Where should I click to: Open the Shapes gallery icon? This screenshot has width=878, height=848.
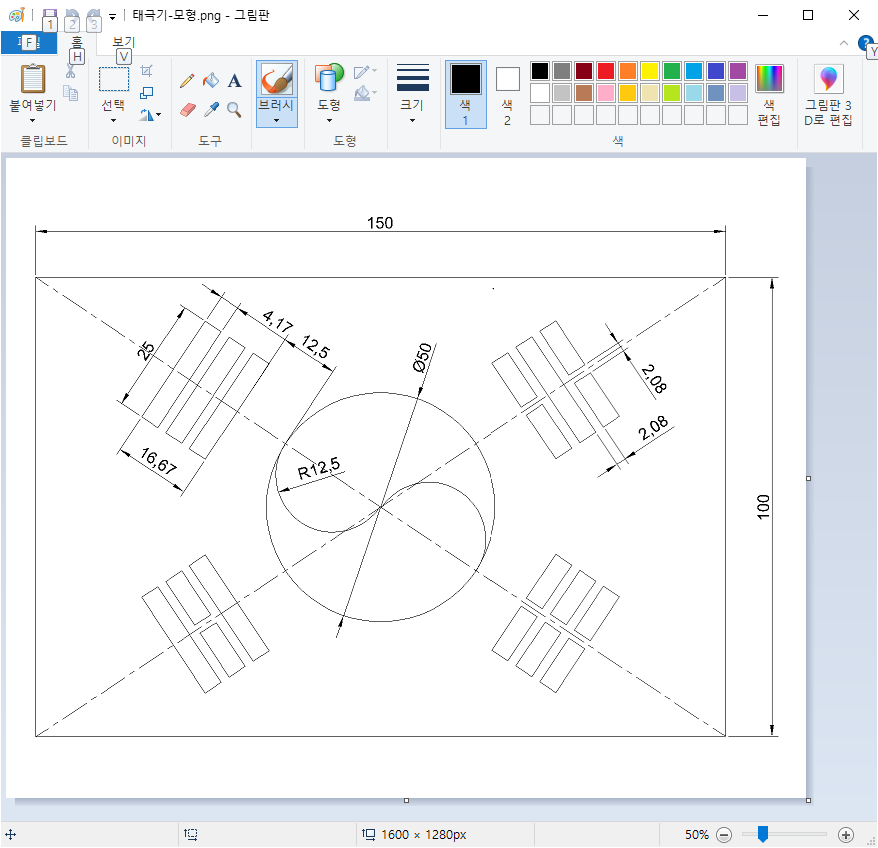coord(329,78)
